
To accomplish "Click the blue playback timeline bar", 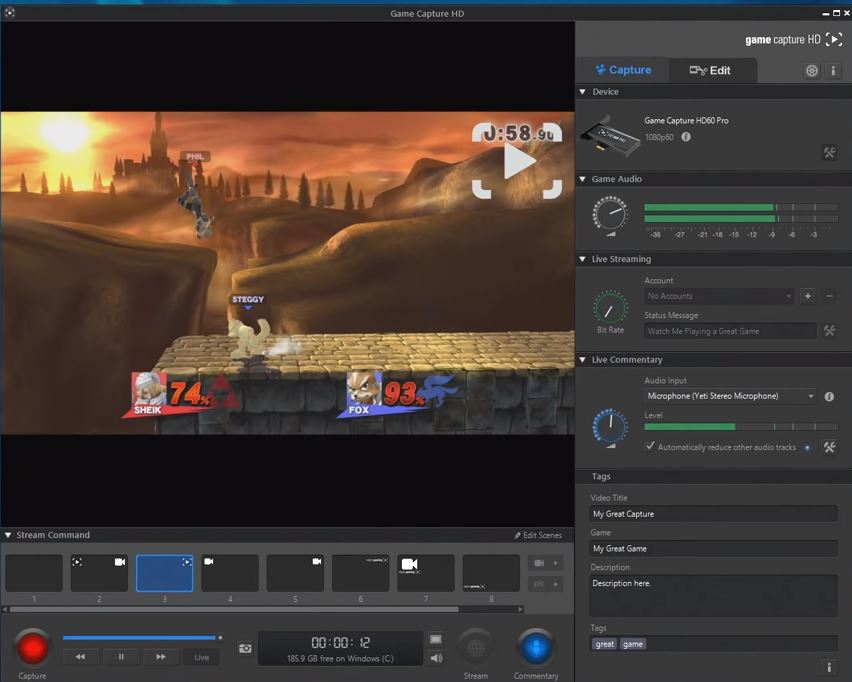I will click(x=140, y=637).
